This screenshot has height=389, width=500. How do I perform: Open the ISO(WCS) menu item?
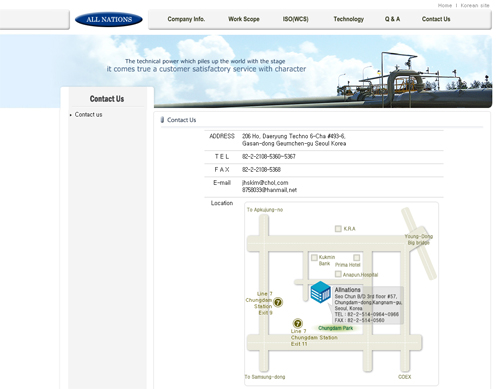[x=295, y=19]
